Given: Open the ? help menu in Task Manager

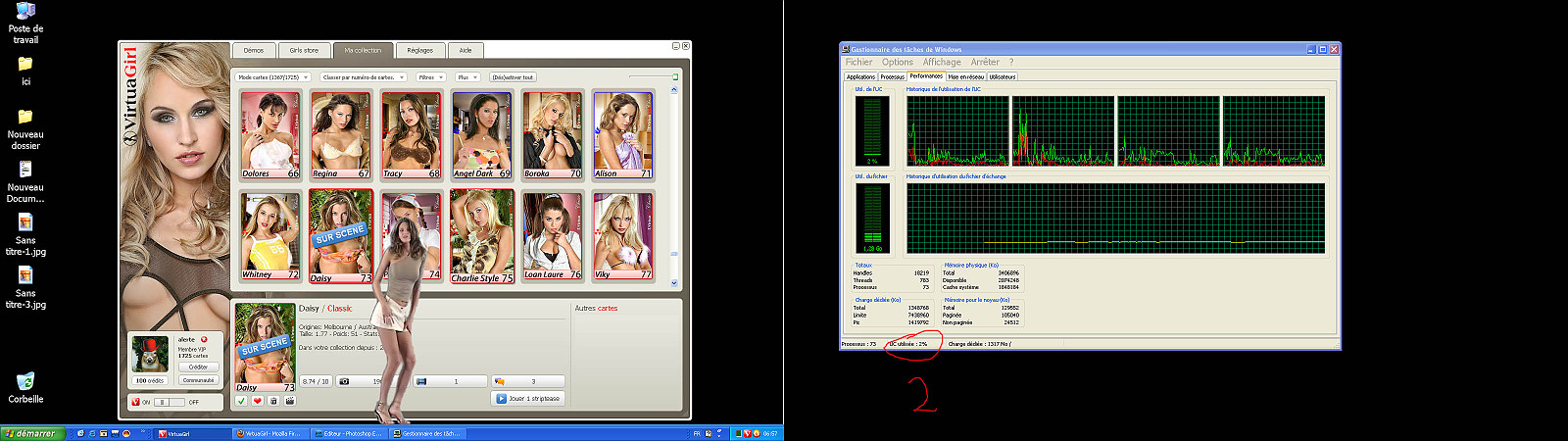Looking at the screenshot, I should 1011,62.
